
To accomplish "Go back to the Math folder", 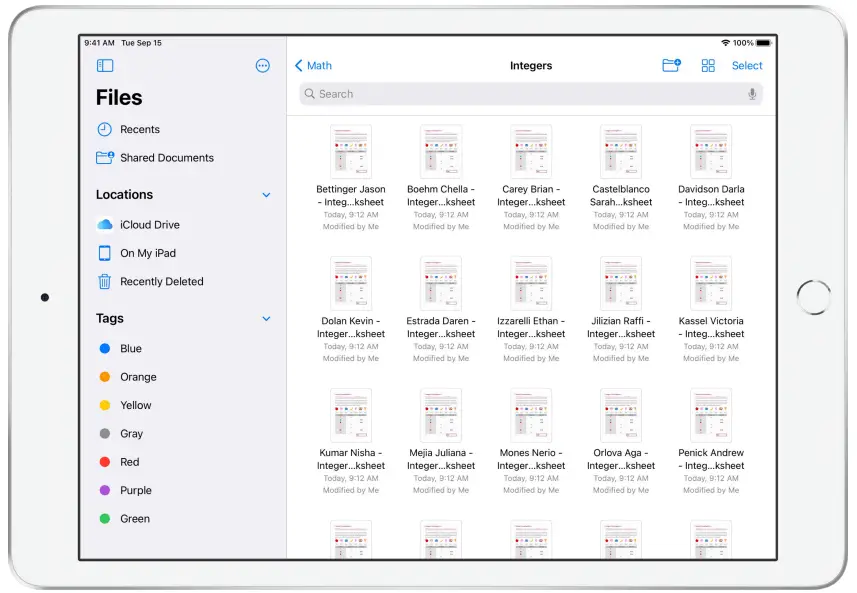I will click(x=313, y=66).
